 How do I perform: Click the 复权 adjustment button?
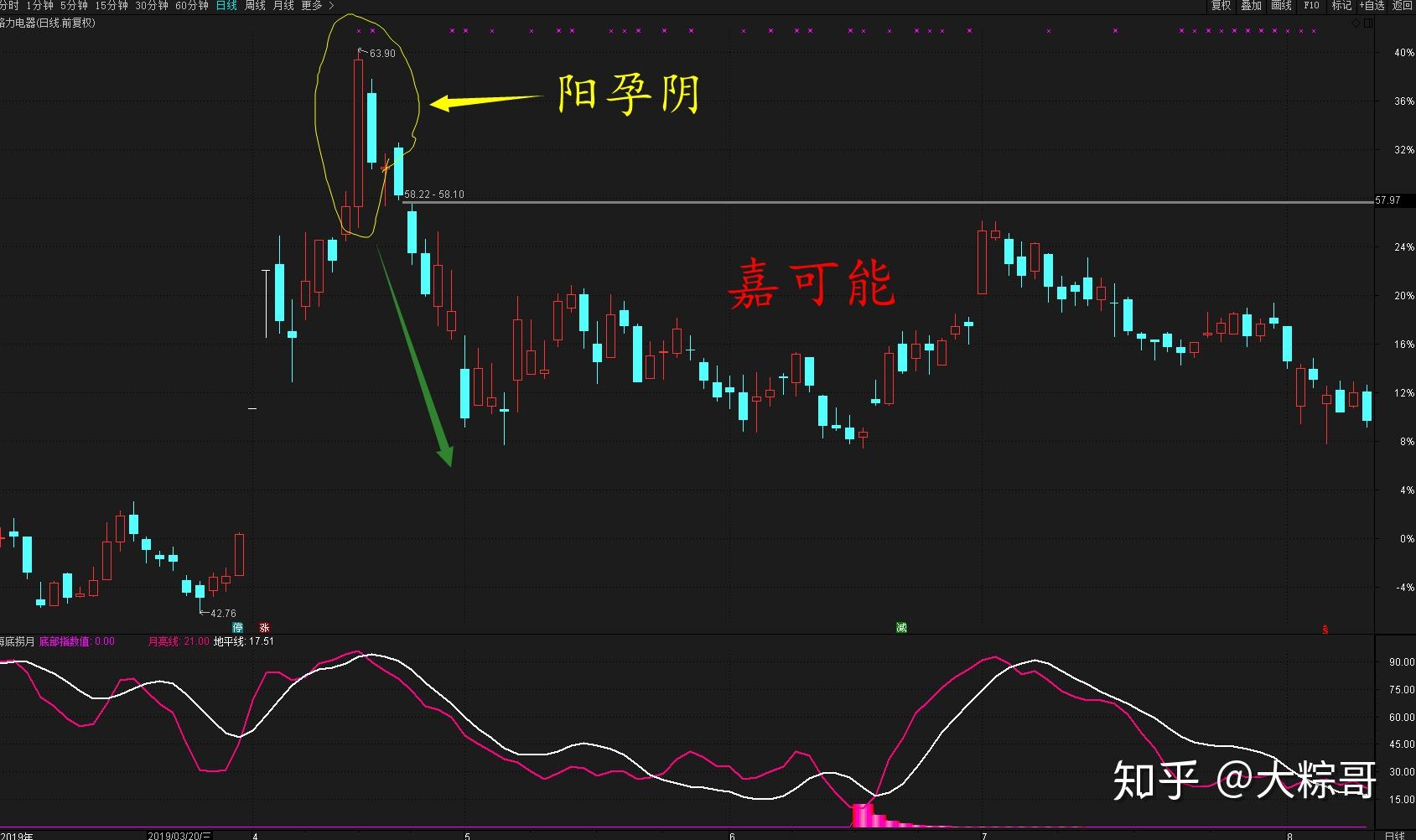1221,6
